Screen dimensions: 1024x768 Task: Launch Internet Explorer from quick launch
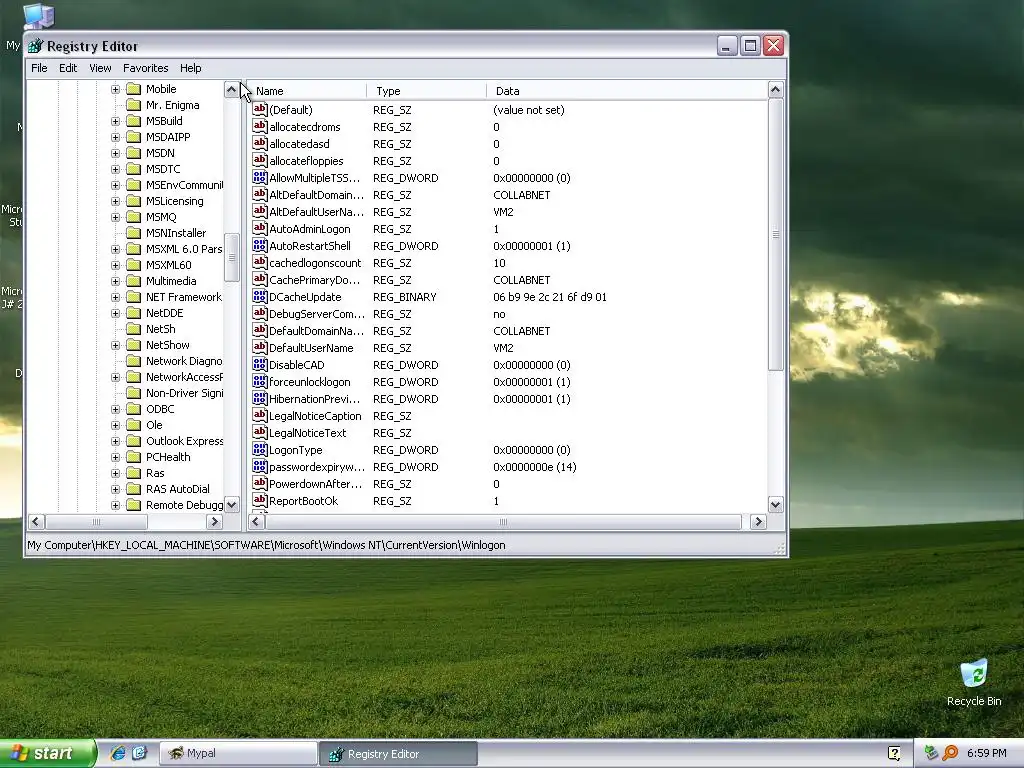[x=118, y=753]
